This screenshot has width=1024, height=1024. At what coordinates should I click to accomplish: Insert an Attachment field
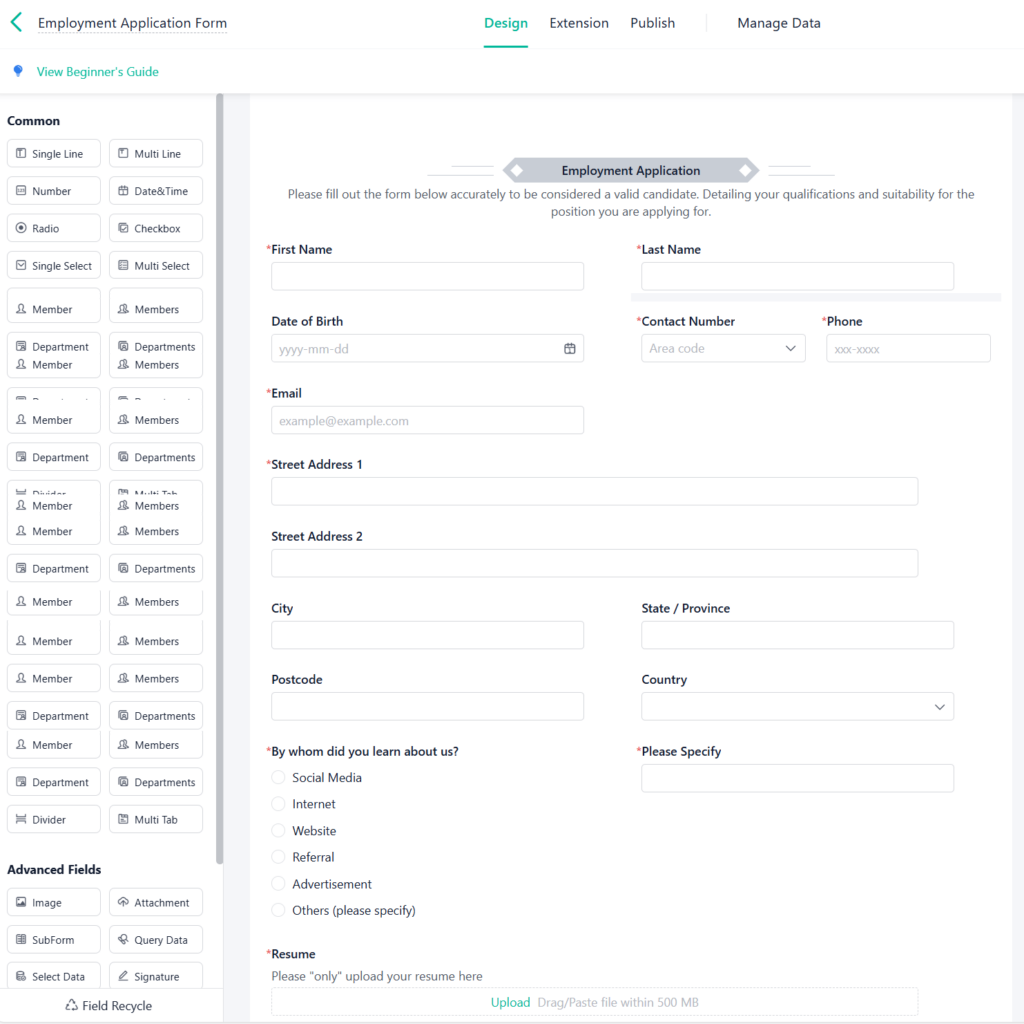156,902
